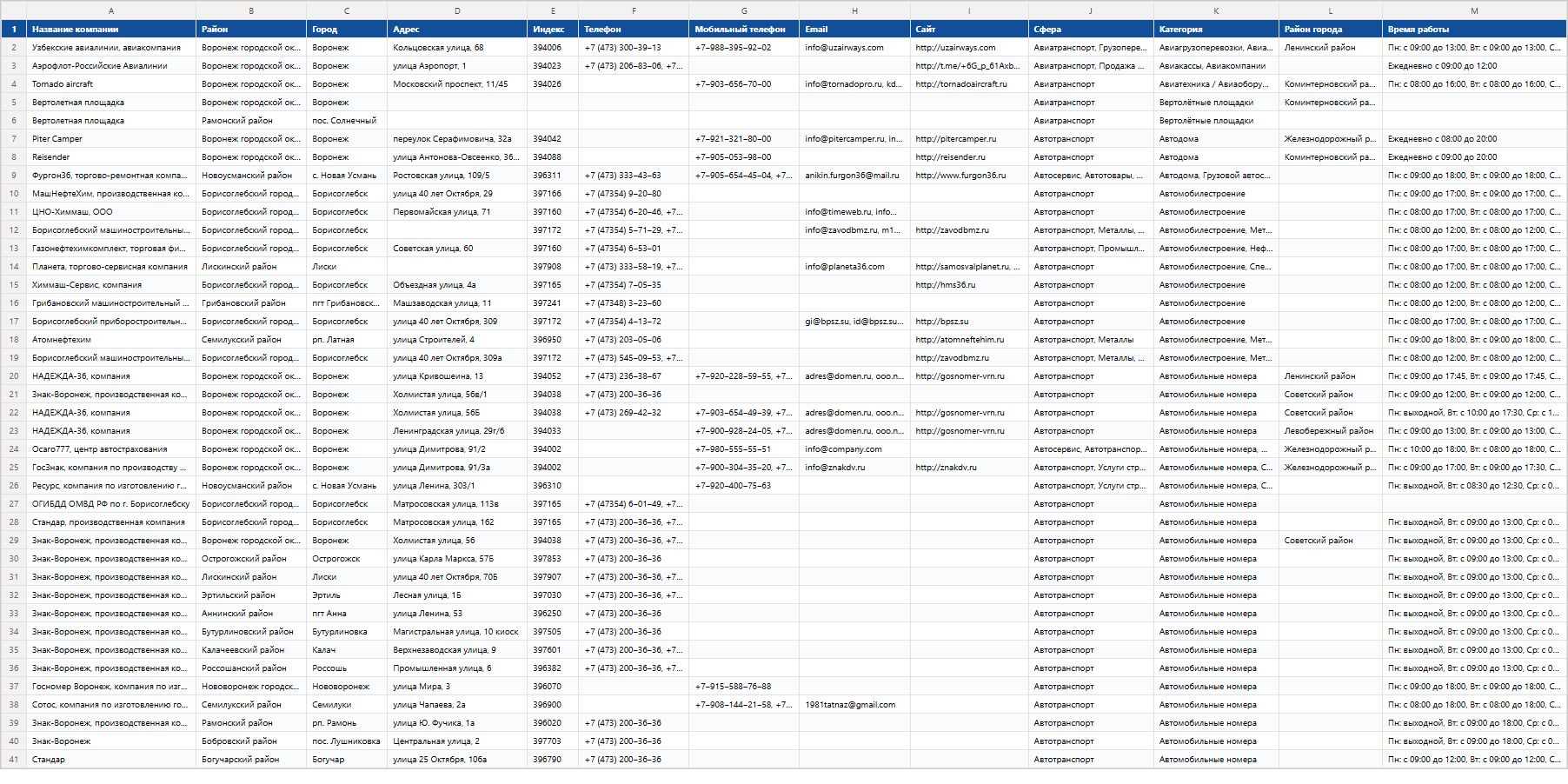Screen dimensions: 1568x784
Task: Click the 'Категория' header cell
Action: coord(1216,29)
